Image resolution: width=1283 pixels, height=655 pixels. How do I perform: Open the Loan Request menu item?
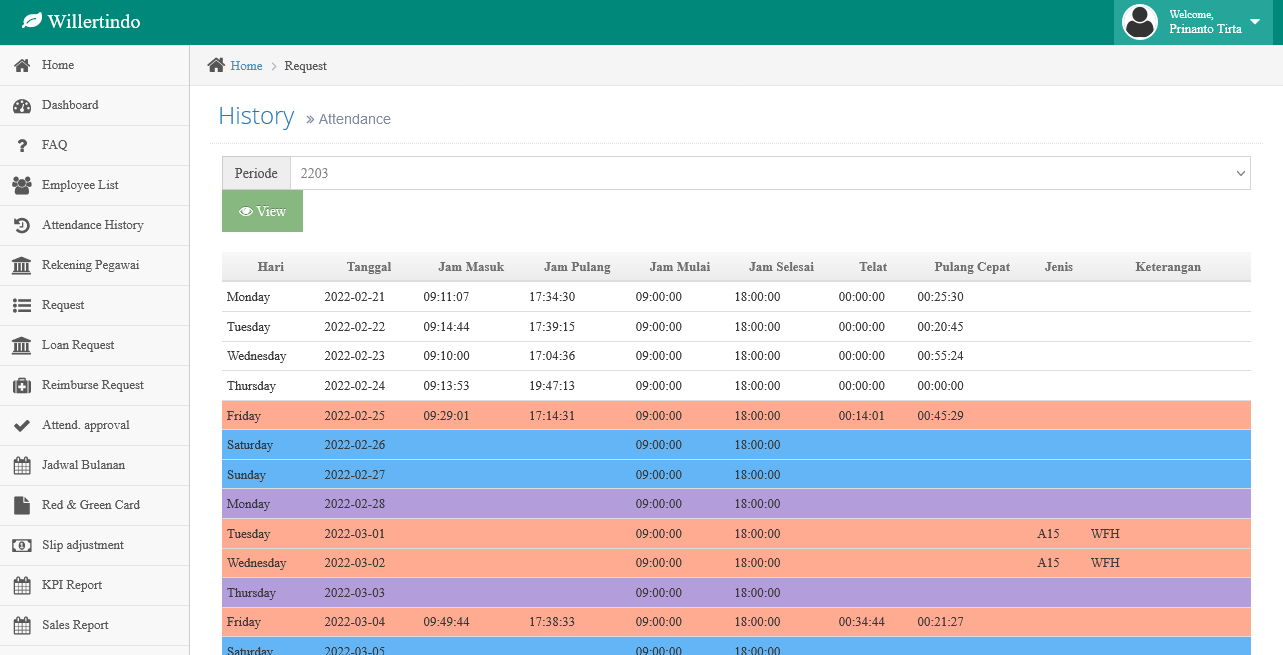point(94,345)
